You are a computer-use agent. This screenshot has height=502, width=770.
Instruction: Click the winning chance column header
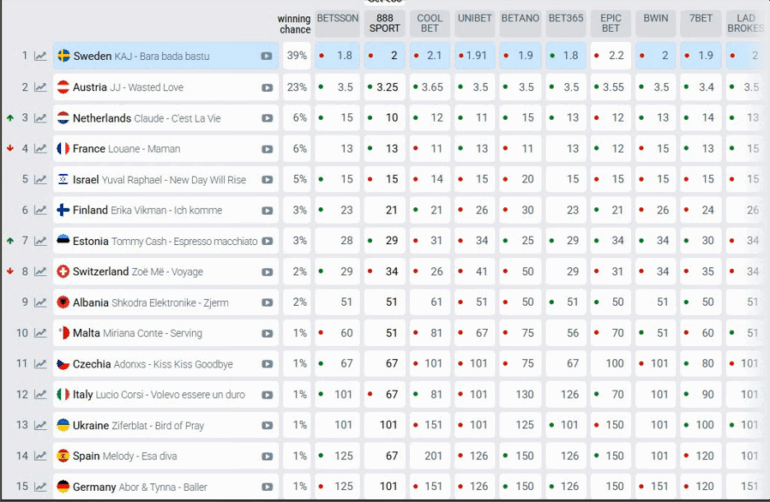[294, 24]
